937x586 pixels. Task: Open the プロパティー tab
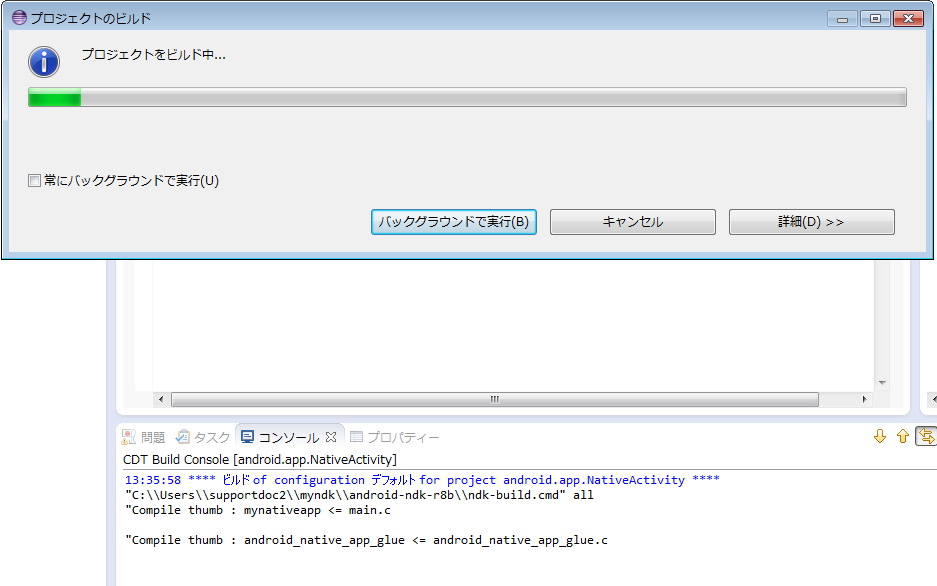(x=394, y=437)
